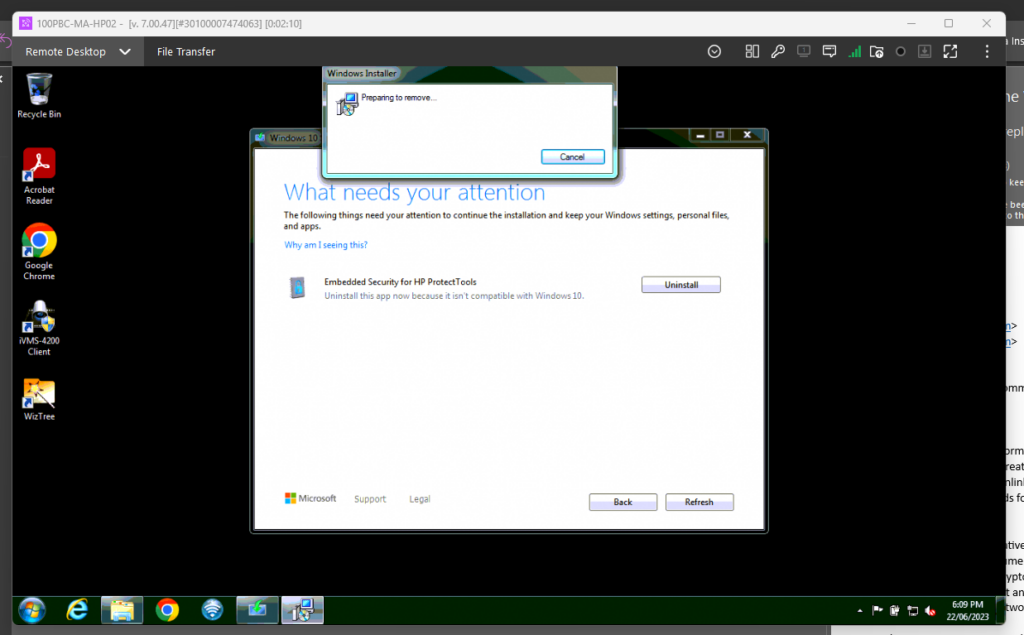Image resolution: width=1024 pixels, height=635 pixels.
Task: Click the green connection quality signal icon
Action: (854, 52)
